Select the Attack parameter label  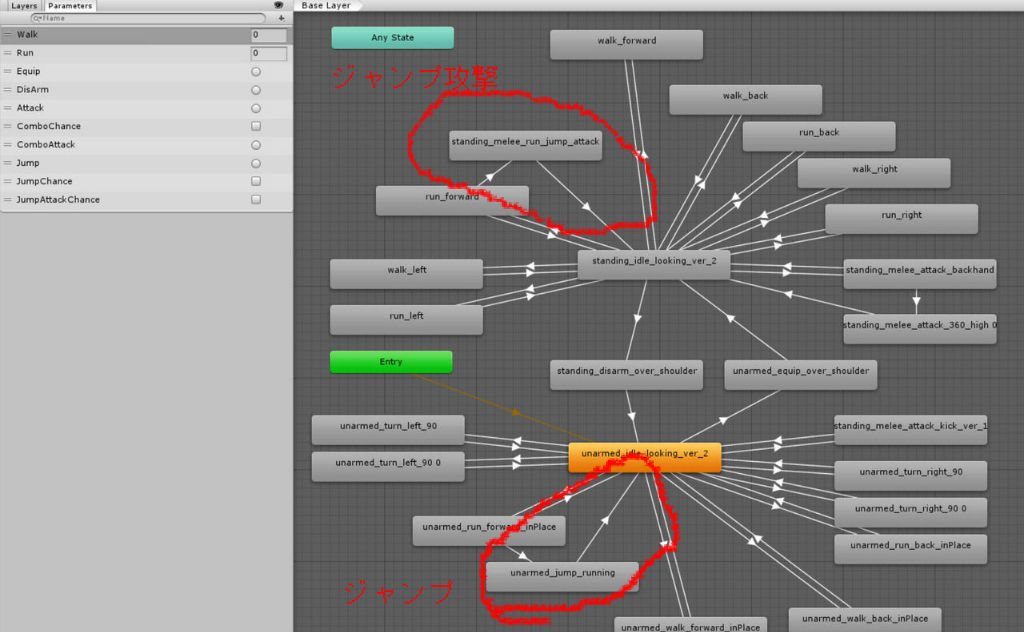pyautogui.click(x=30, y=108)
